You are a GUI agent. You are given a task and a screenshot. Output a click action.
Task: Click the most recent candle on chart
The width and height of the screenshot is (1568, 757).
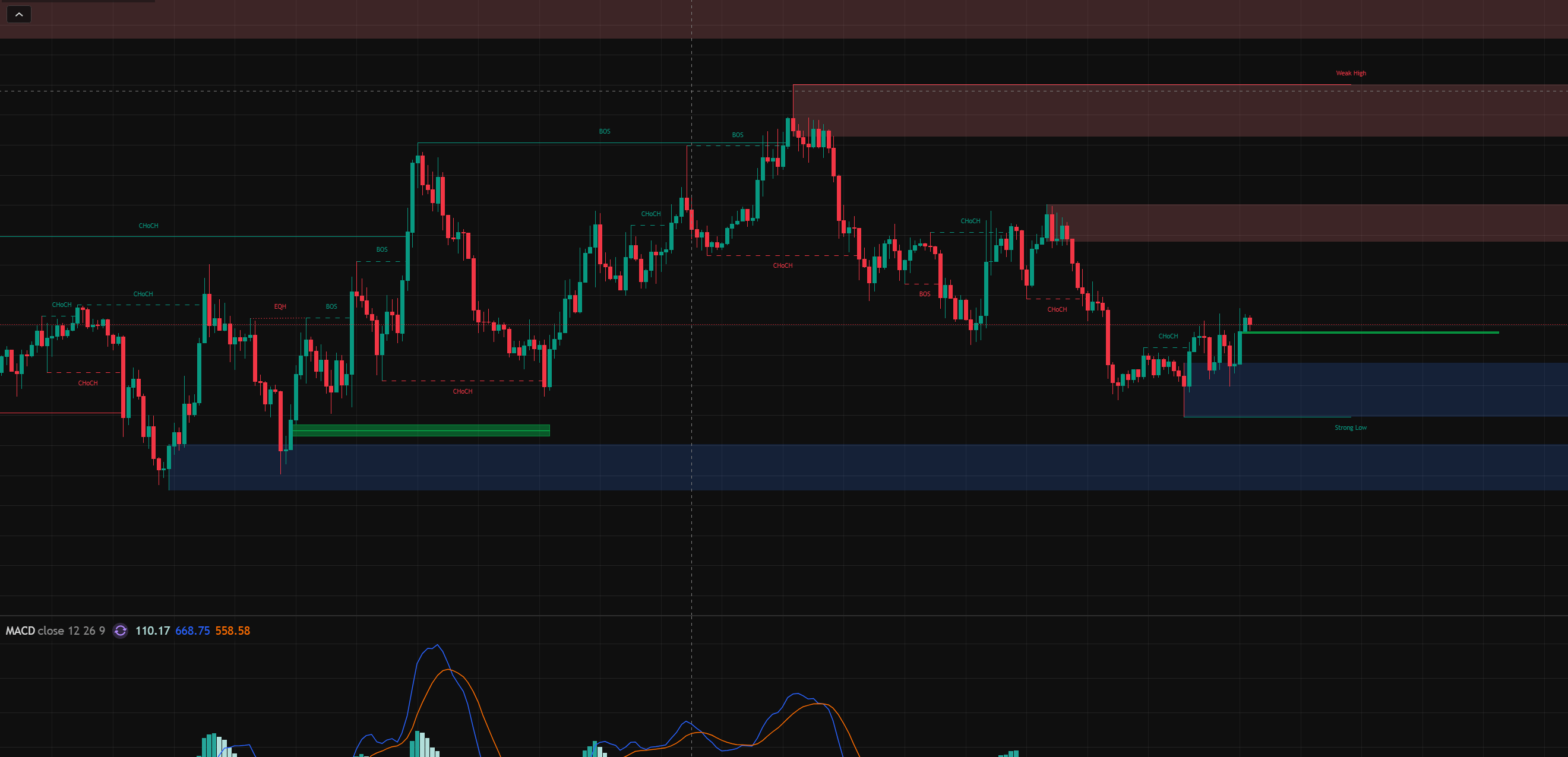click(1250, 321)
